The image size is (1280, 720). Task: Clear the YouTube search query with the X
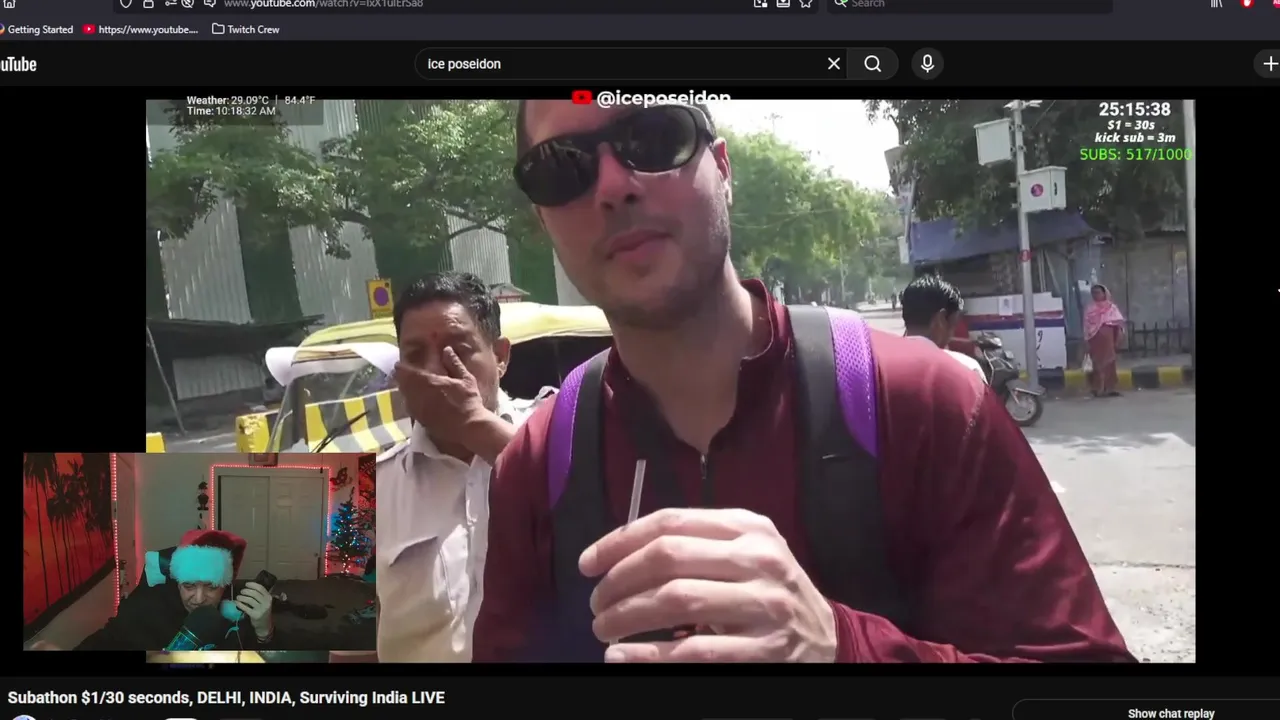coord(834,64)
